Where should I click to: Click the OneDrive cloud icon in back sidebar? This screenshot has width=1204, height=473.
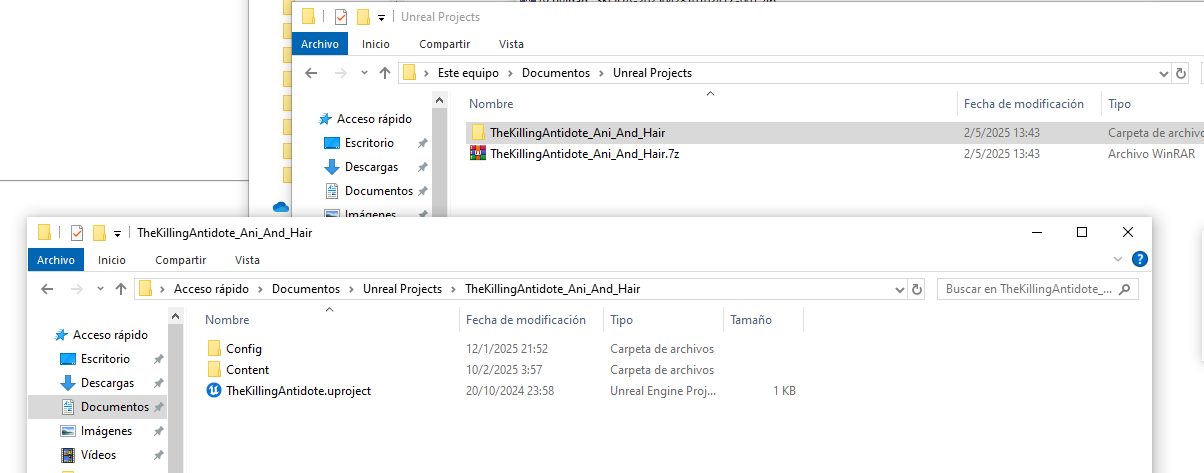tap(280, 207)
